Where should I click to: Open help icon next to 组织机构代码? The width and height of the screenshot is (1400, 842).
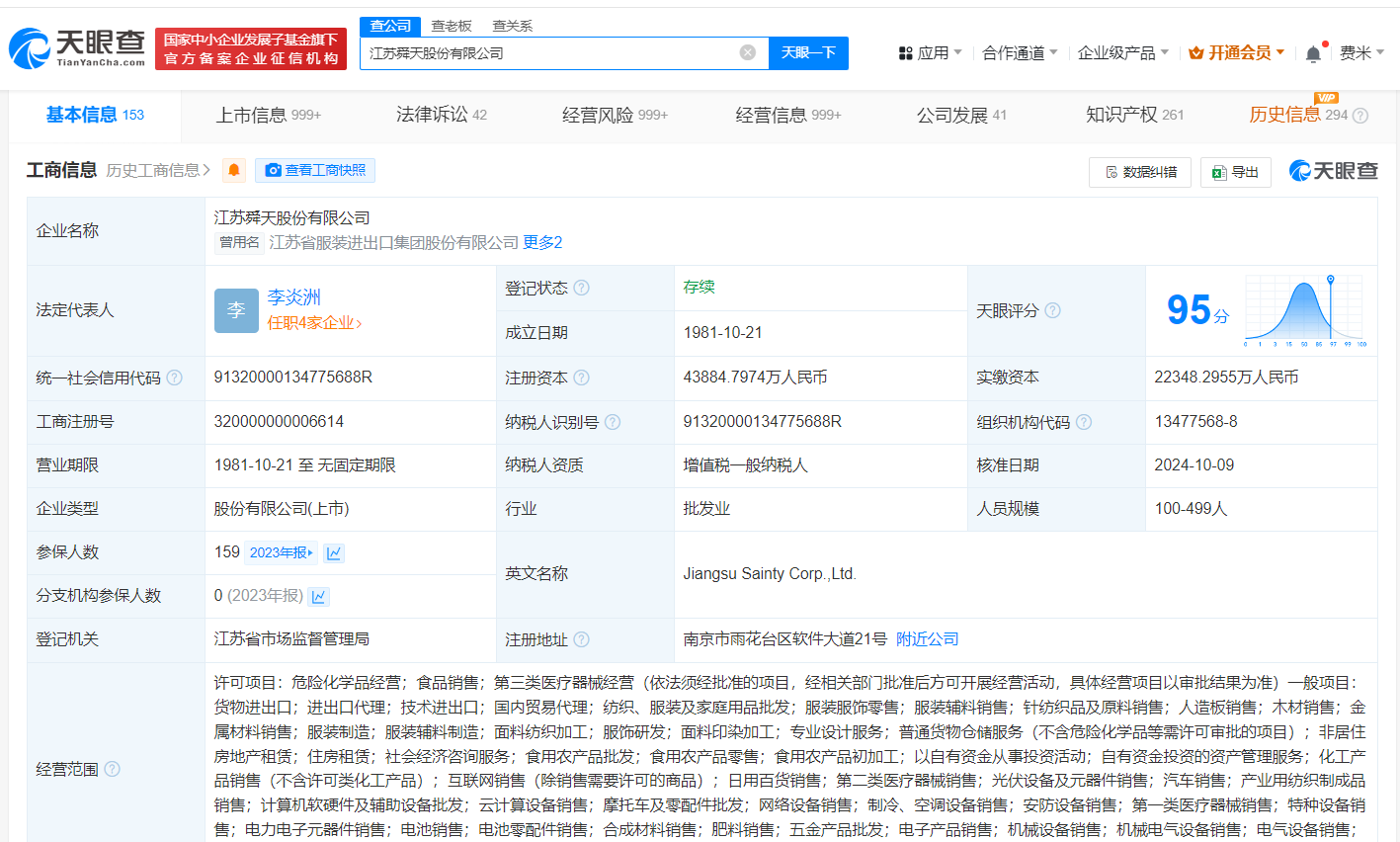[x=1084, y=422]
